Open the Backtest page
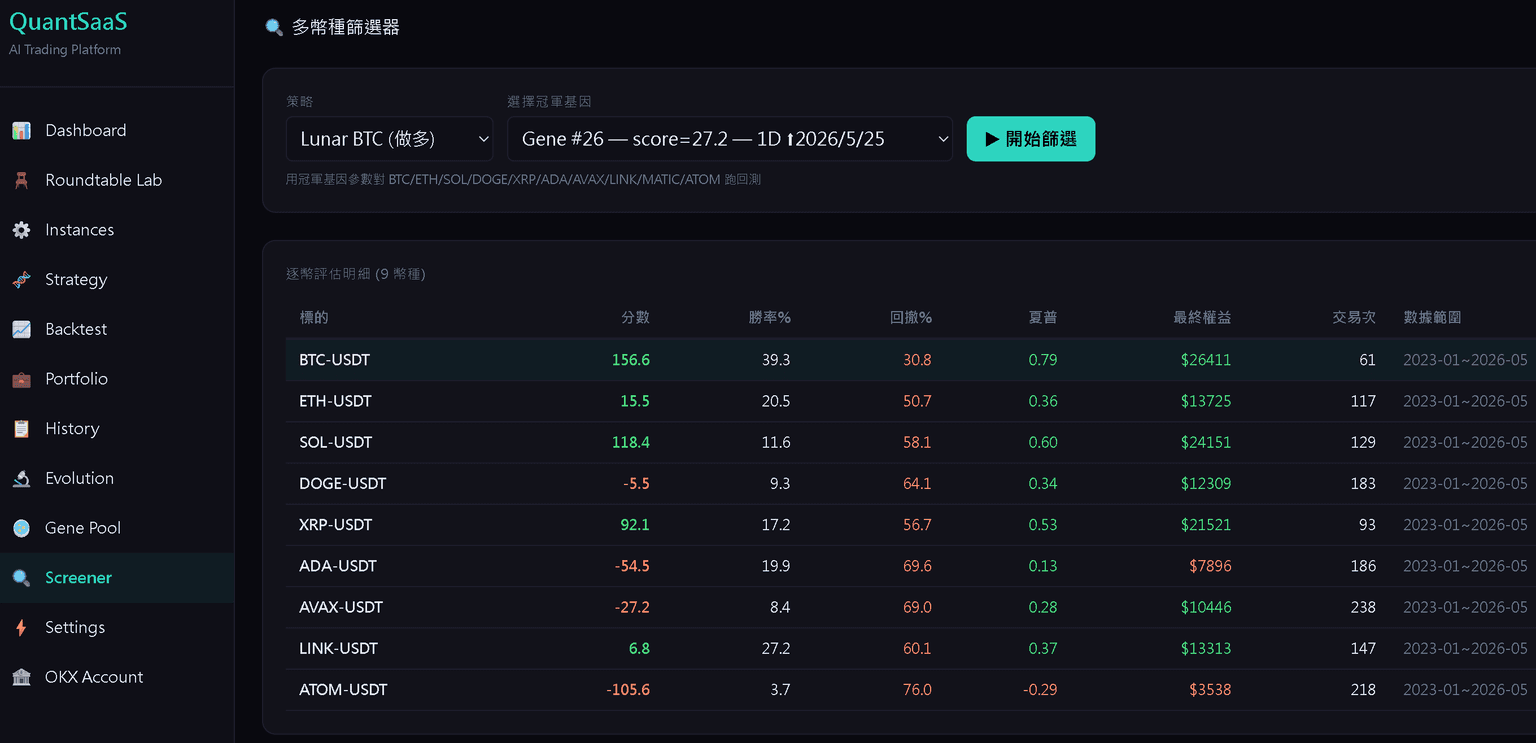1536x743 pixels. coord(117,329)
